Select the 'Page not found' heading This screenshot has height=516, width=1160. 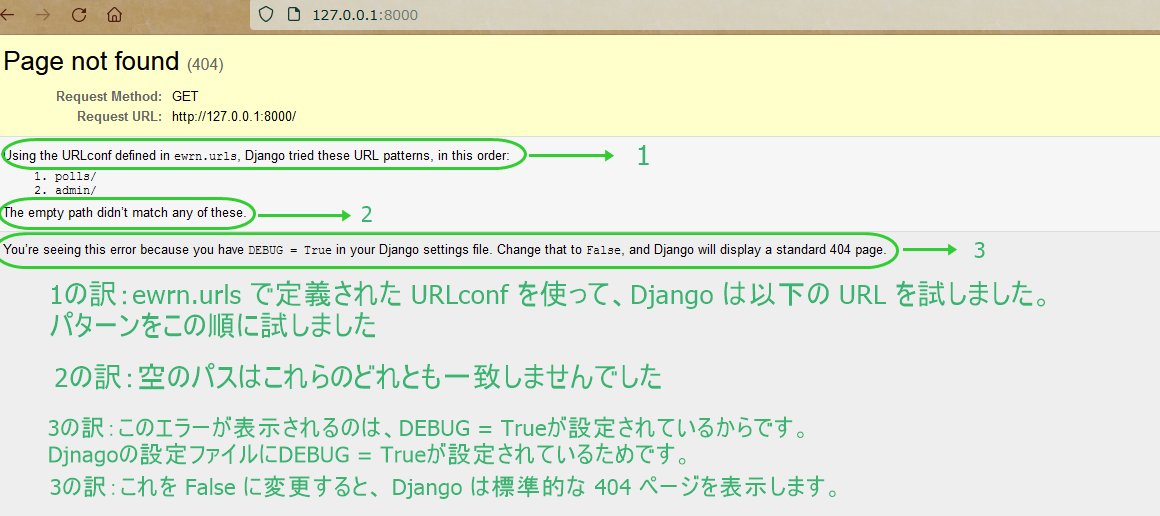click(91, 61)
